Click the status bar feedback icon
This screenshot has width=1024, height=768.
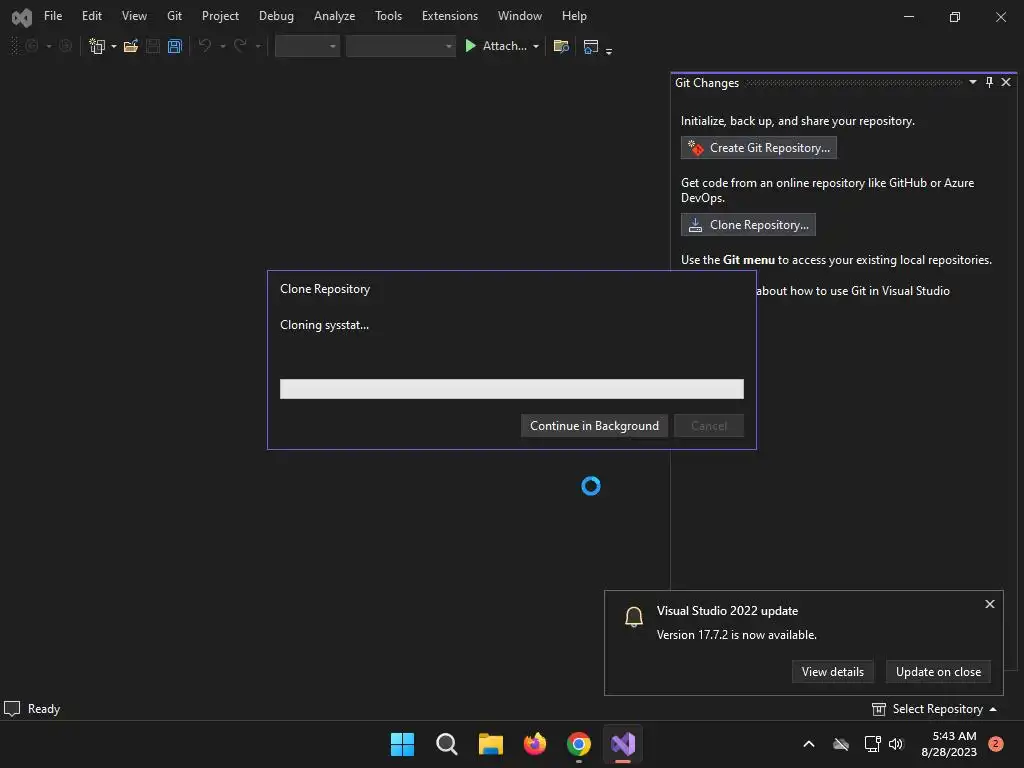click(12, 709)
